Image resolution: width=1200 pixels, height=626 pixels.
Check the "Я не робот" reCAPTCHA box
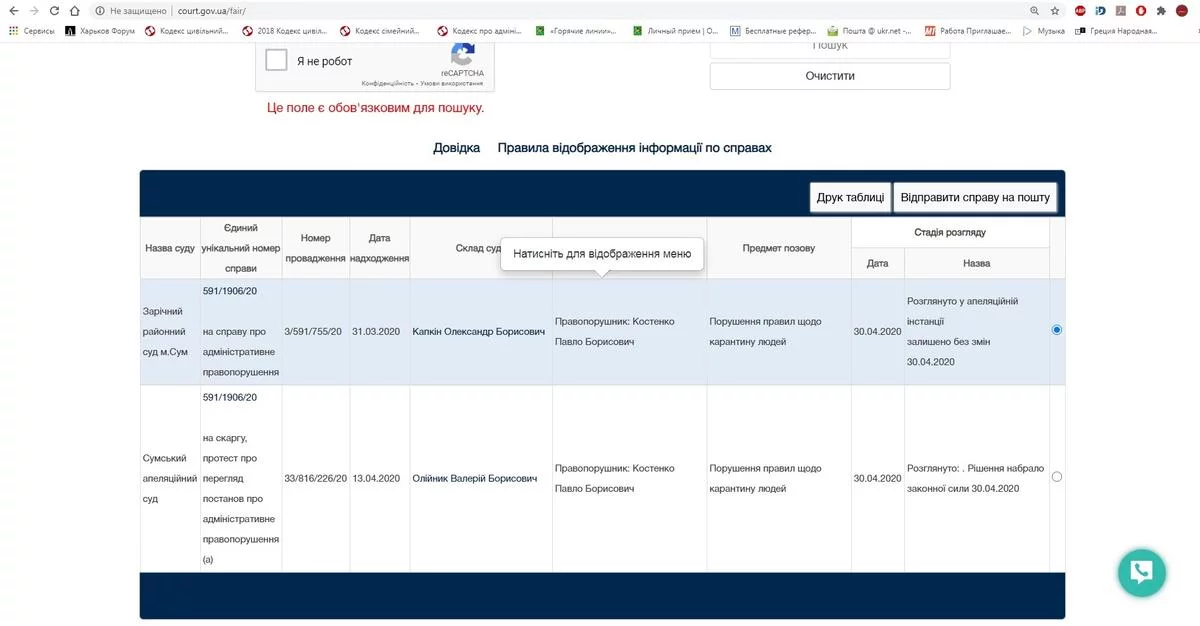point(277,61)
